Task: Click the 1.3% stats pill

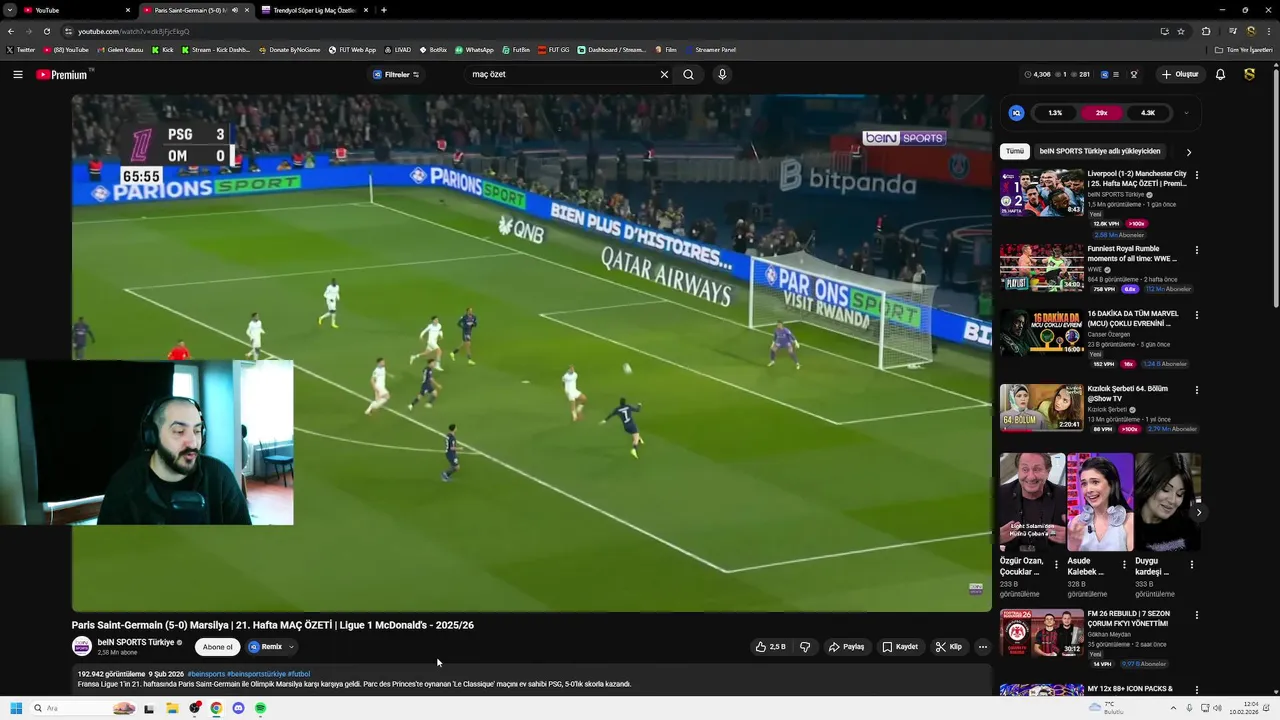Action: coord(1055,113)
